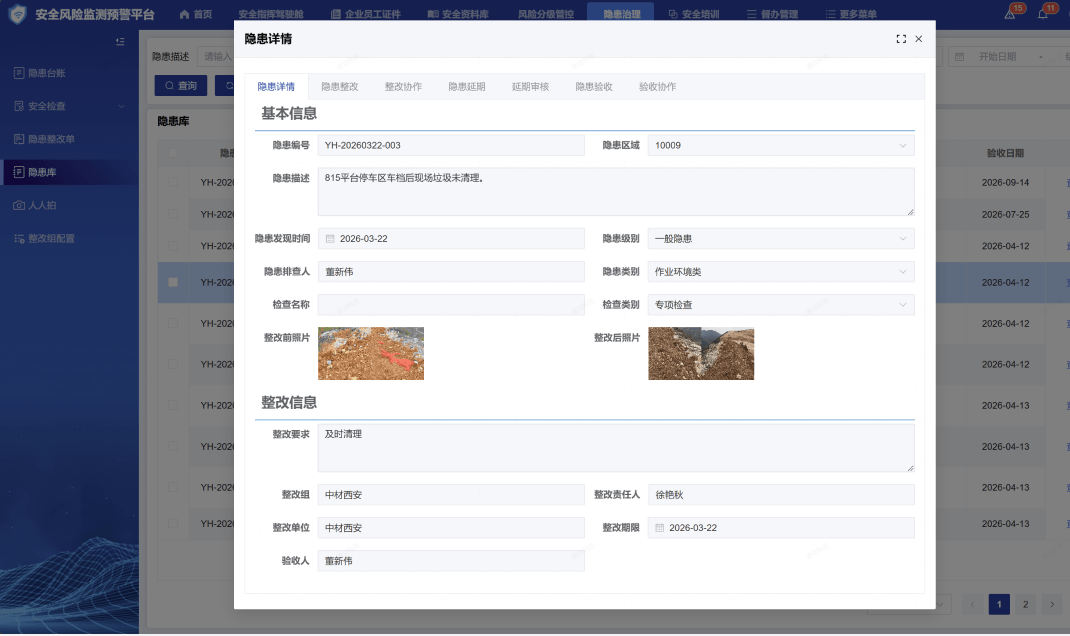Expand the 安全检查 sidebar menu

point(121,106)
